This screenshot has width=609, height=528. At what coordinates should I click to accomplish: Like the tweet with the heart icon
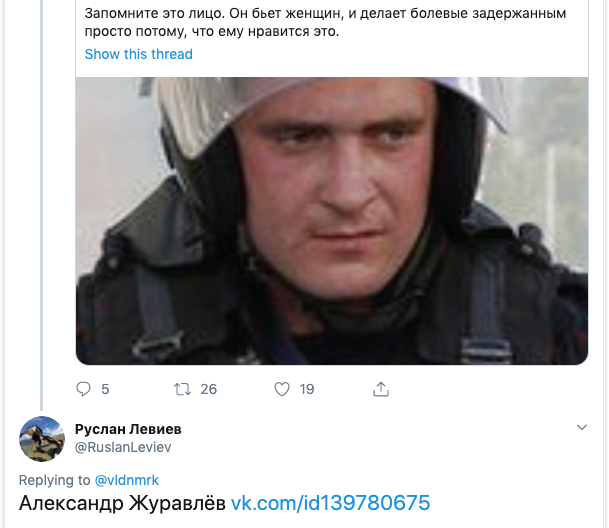click(x=282, y=389)
